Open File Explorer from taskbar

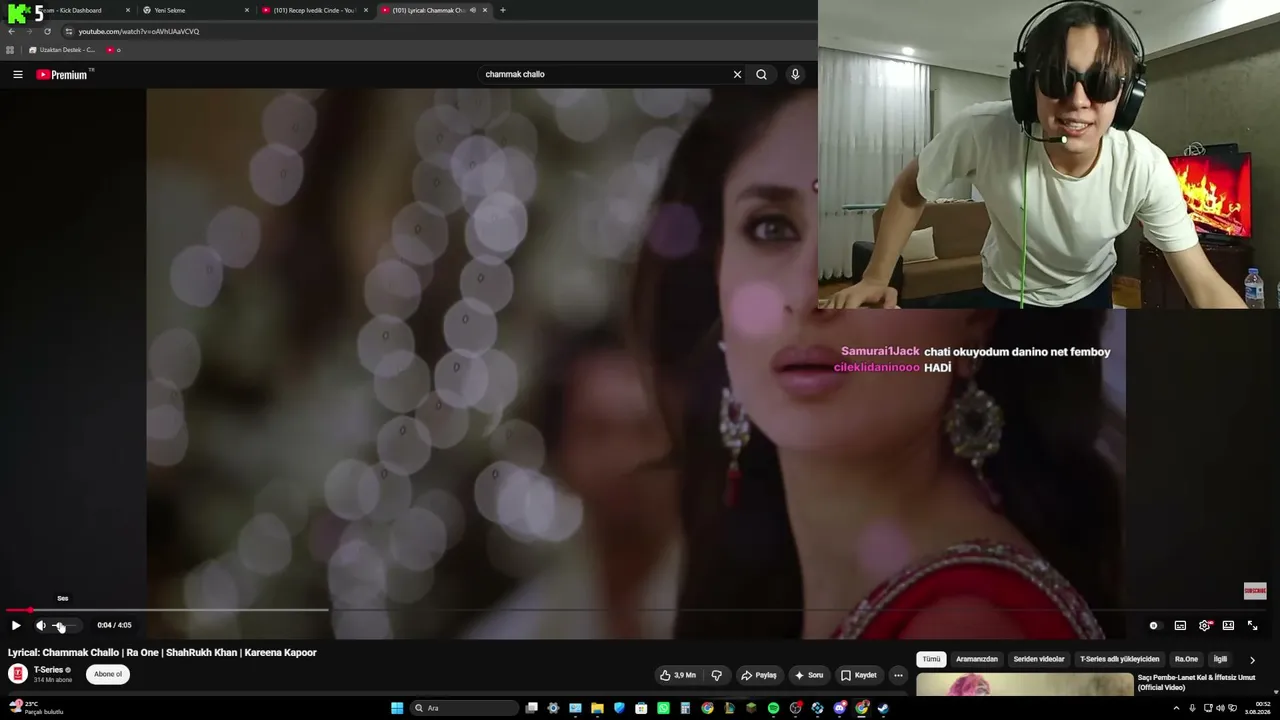click(597, 708)
